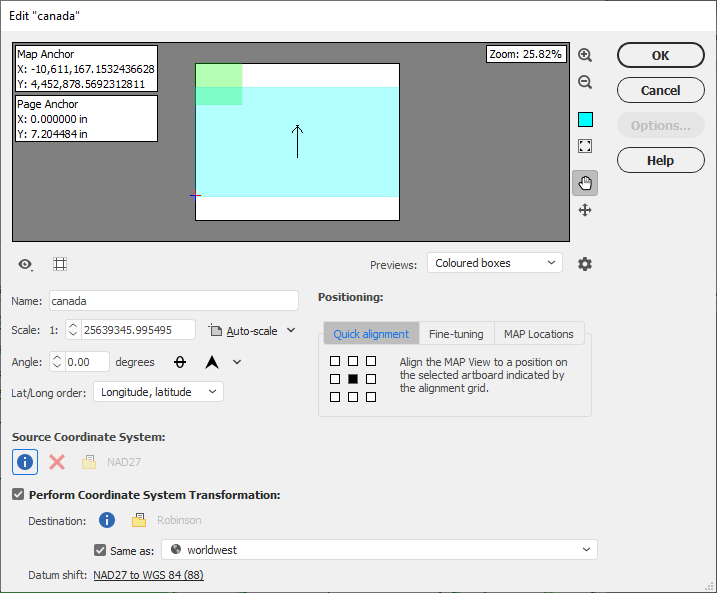Viewport: 717px width, 593px height.
Task: Click the artboard grid icon
Action: click(60, 264)
